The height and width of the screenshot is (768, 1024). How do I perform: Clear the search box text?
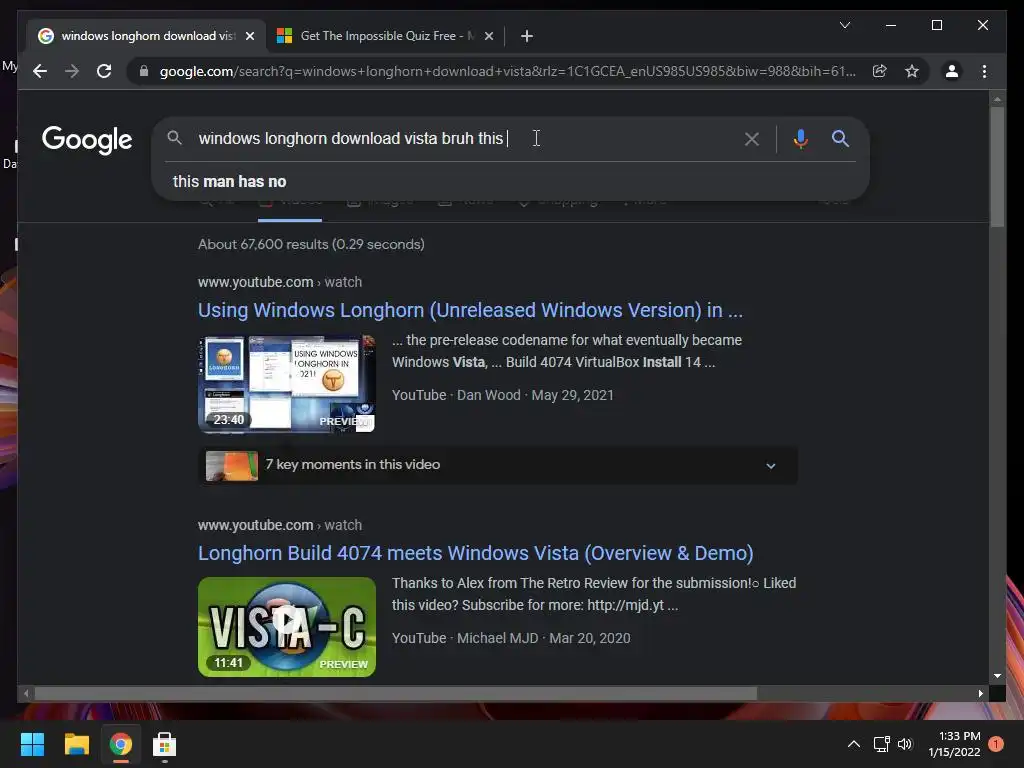point(752,138)
